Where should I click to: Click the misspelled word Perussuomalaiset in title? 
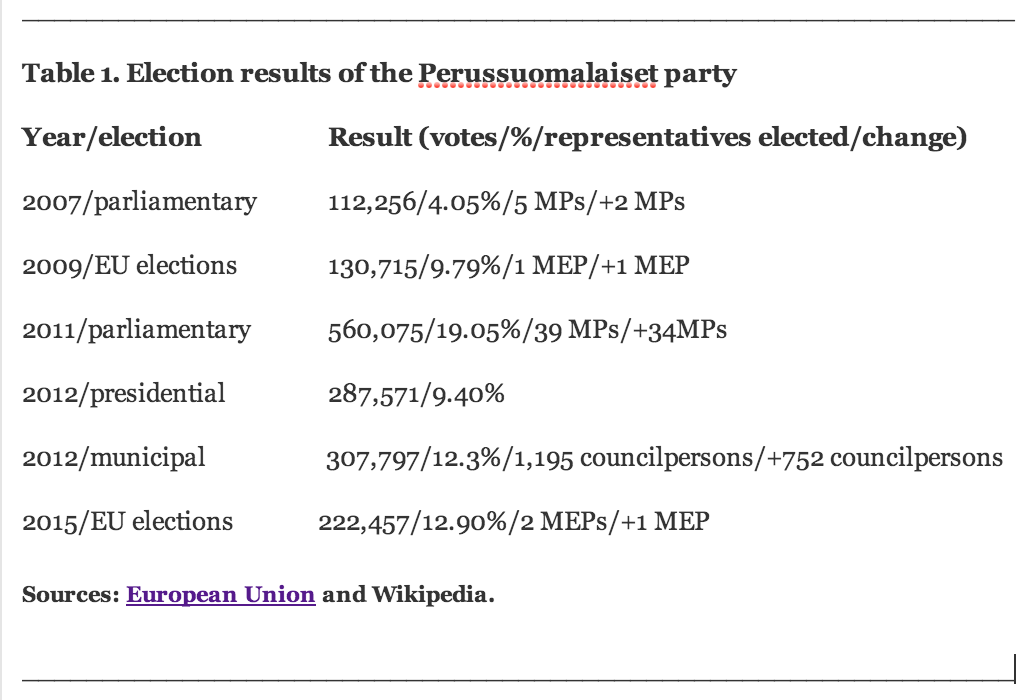538,73
